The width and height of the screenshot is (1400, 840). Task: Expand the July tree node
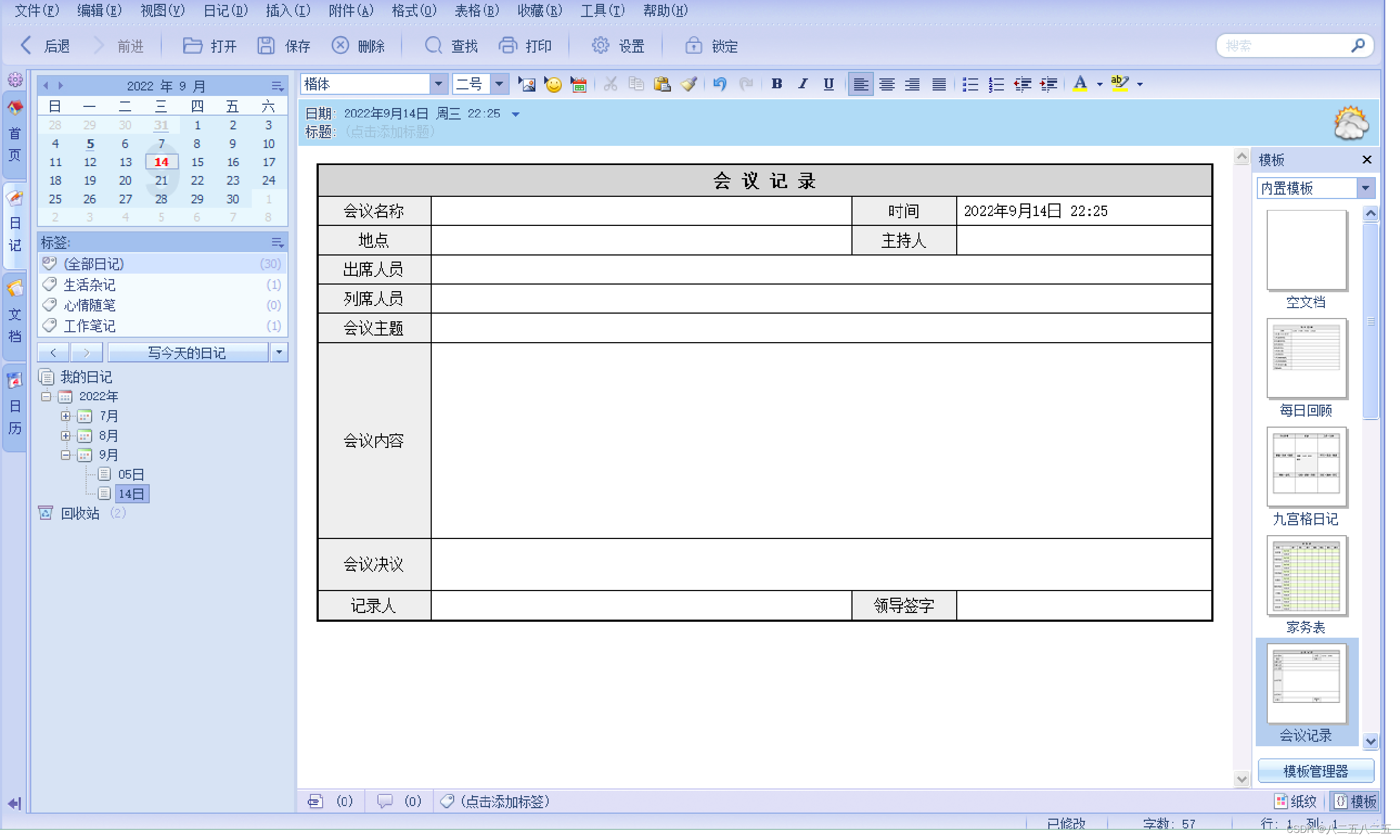pyautogui.click(x=66, y=416)
